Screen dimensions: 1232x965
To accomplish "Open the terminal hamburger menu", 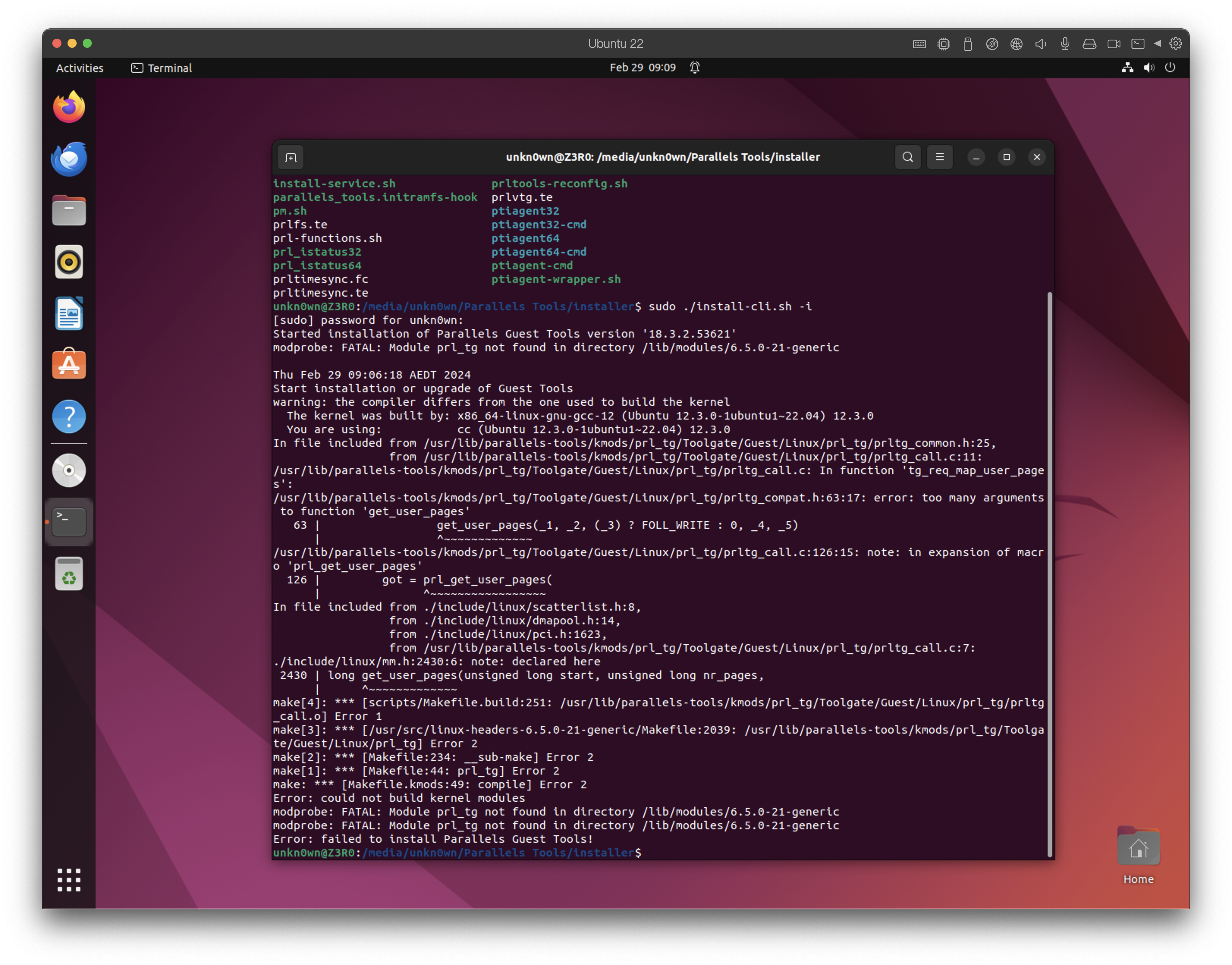I will 940,157.
